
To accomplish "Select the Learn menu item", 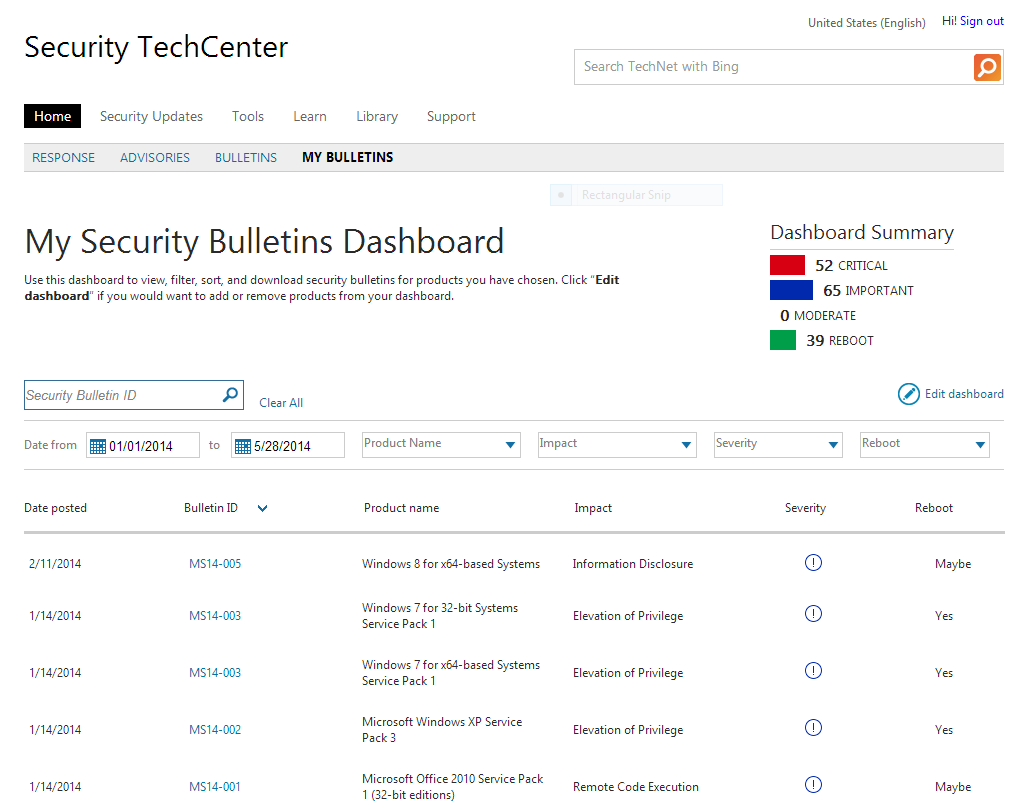I will tap(310, 116).
